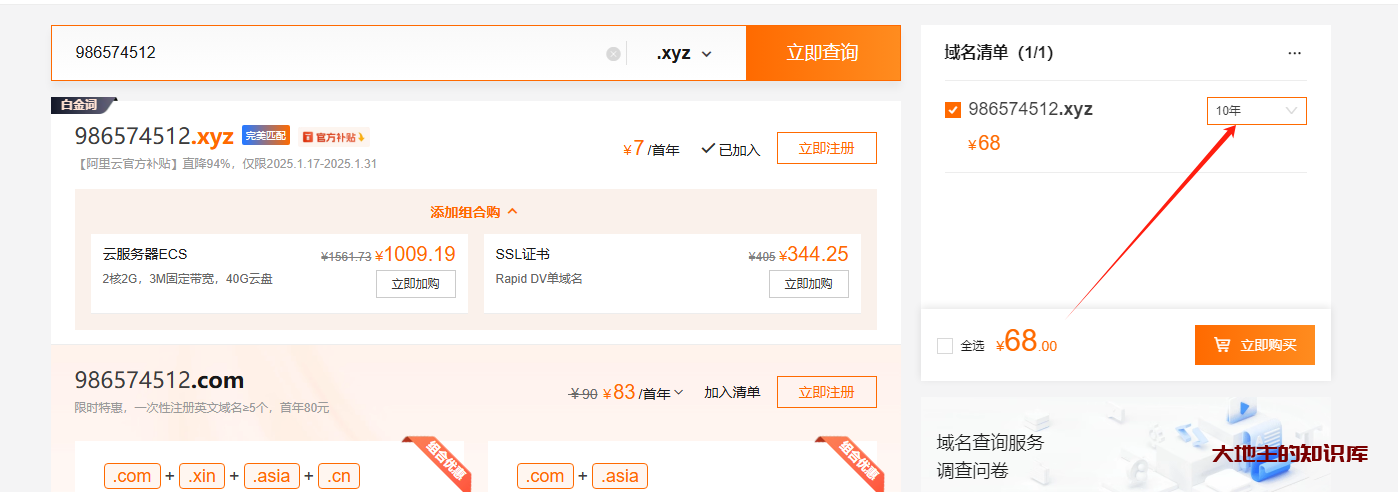1398x492 pixels.
Task: Toggle the 全选 checkbox
Action: [x=945, y=346]
